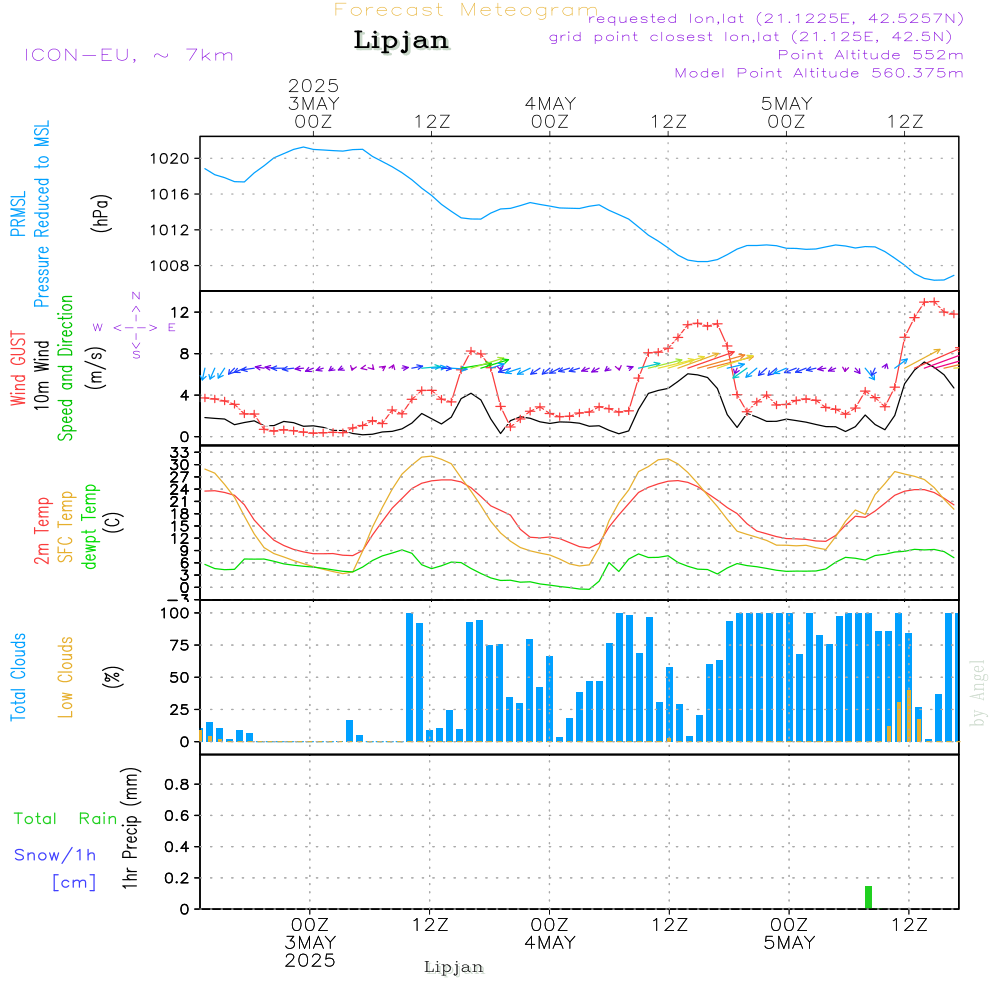1000x1000 pixels.
Task: Click '2025 3MAY 00Z' label on top axis
Action: click(313, 103)
